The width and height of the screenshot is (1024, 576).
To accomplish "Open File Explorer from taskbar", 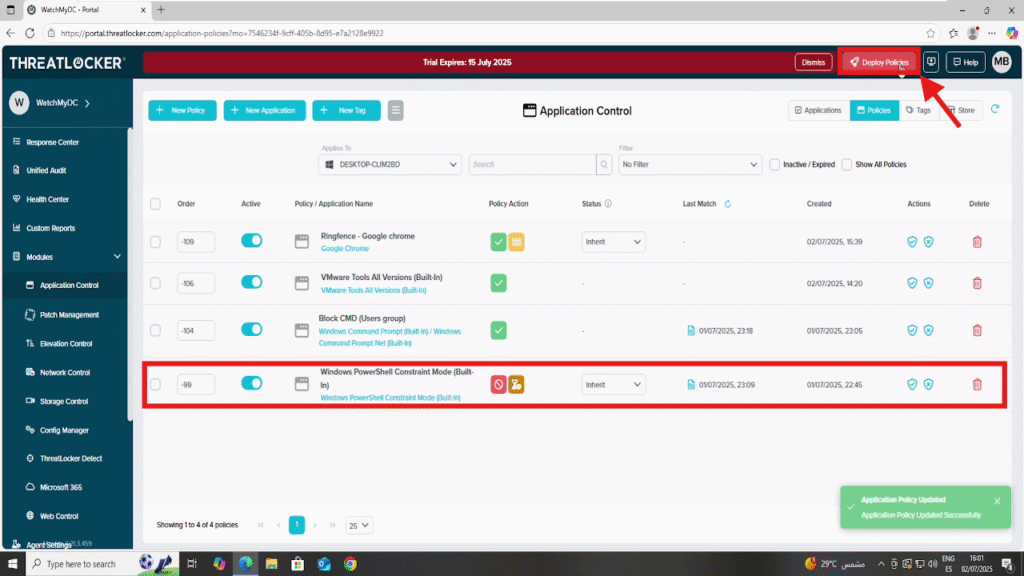I will [x=272, y=564].
